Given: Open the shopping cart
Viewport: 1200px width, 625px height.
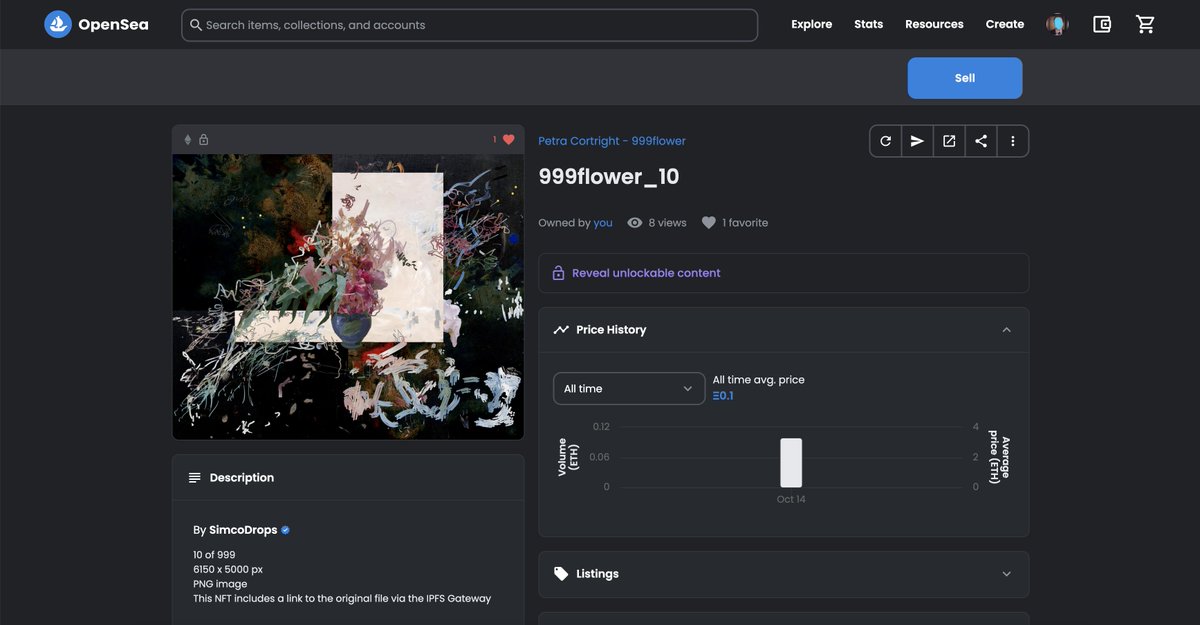Looking at the screenshot, I should tap(1146, 24).
